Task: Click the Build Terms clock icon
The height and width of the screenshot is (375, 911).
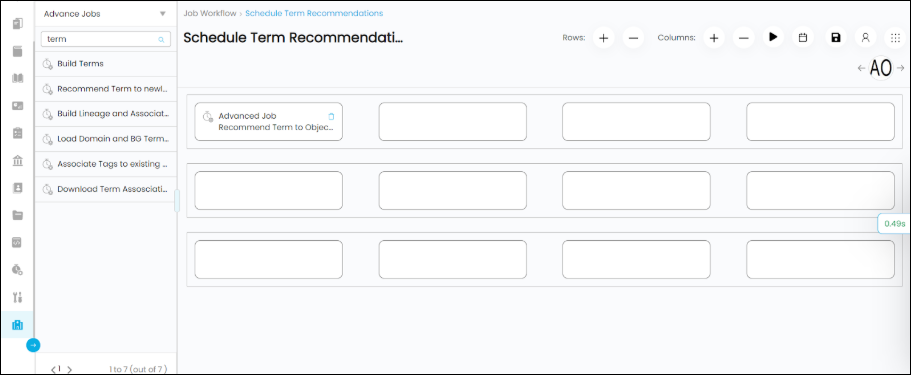Action: point(48,64)
